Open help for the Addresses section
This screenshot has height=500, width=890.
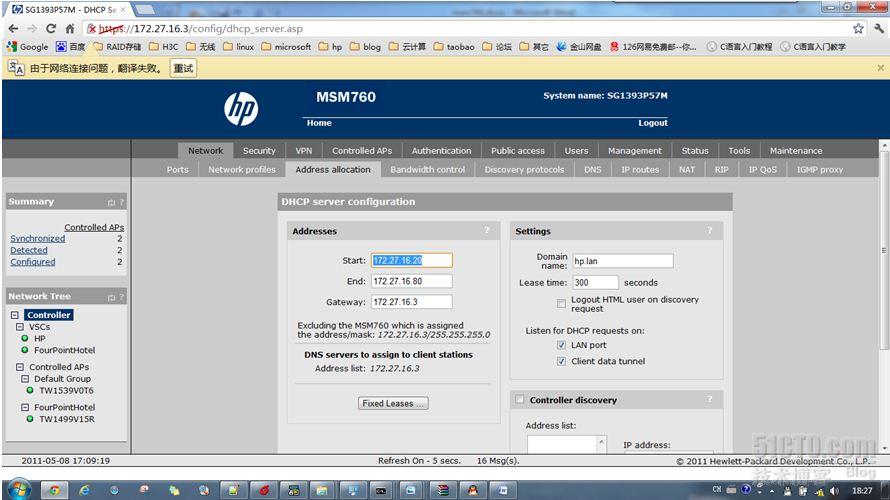[x=487, y=230]
